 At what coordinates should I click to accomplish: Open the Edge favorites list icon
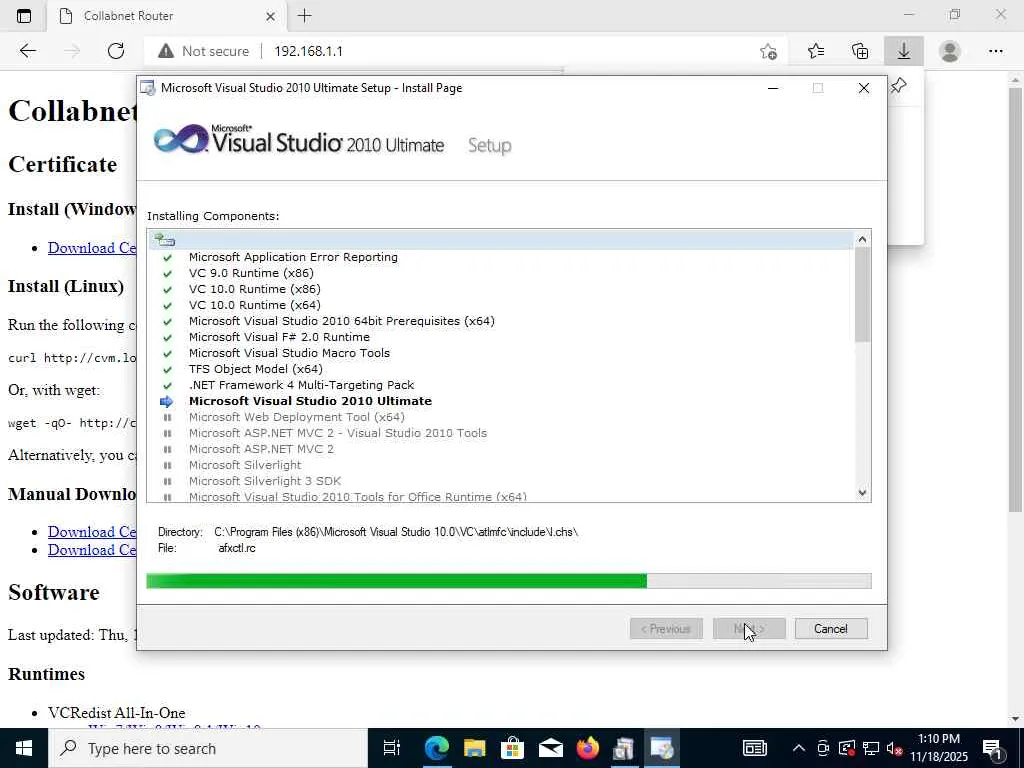(x=816, y=51)
